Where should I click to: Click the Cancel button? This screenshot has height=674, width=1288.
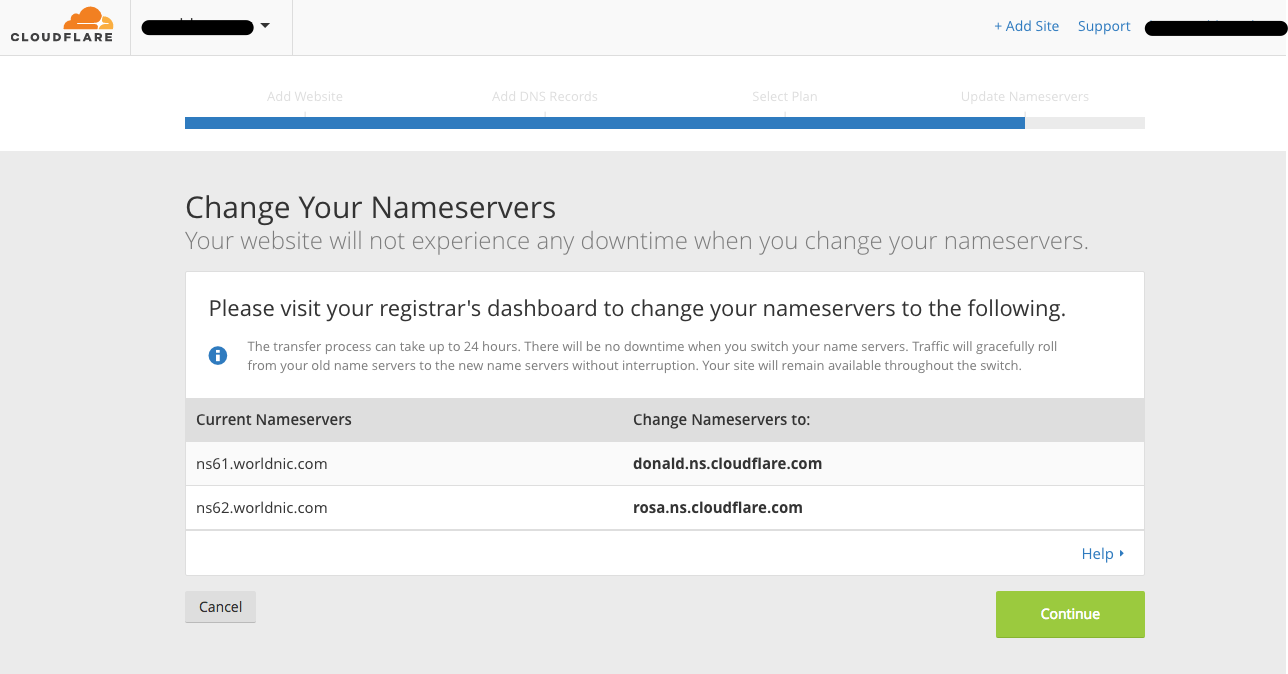(221, 607)
